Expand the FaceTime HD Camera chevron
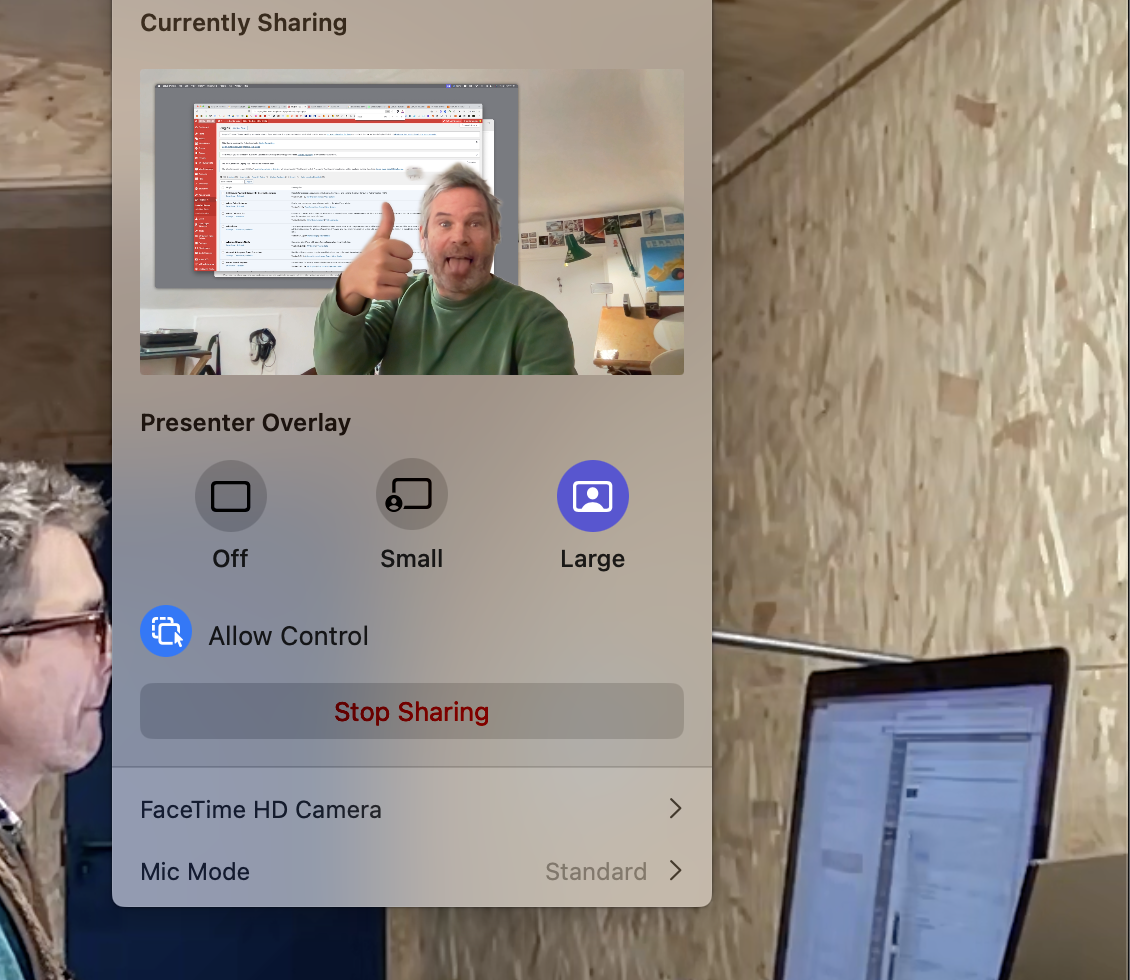Viewport: 1130px width, 980px height. (675, 809)
